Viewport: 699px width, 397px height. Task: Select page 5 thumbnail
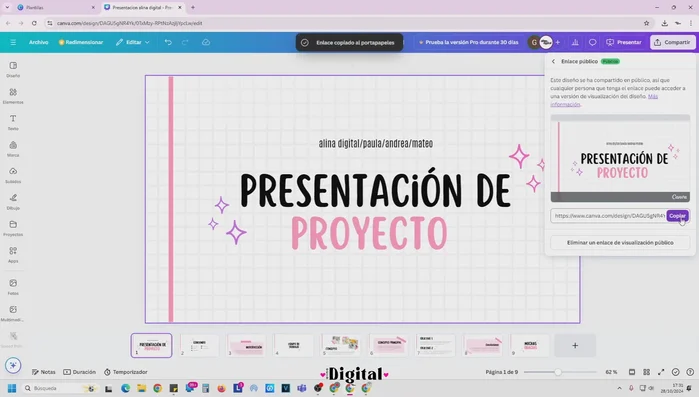coord(341,345)
